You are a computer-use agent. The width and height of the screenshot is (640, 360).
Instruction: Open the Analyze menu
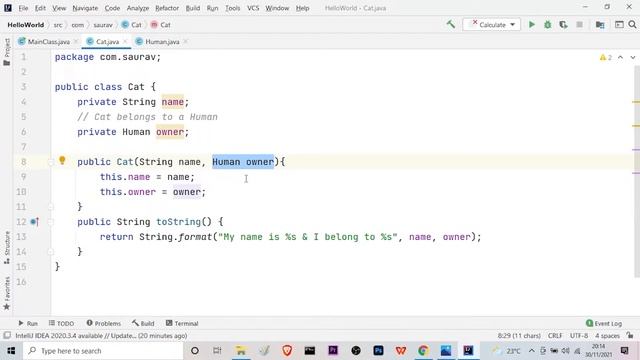(x=138, y=8)
